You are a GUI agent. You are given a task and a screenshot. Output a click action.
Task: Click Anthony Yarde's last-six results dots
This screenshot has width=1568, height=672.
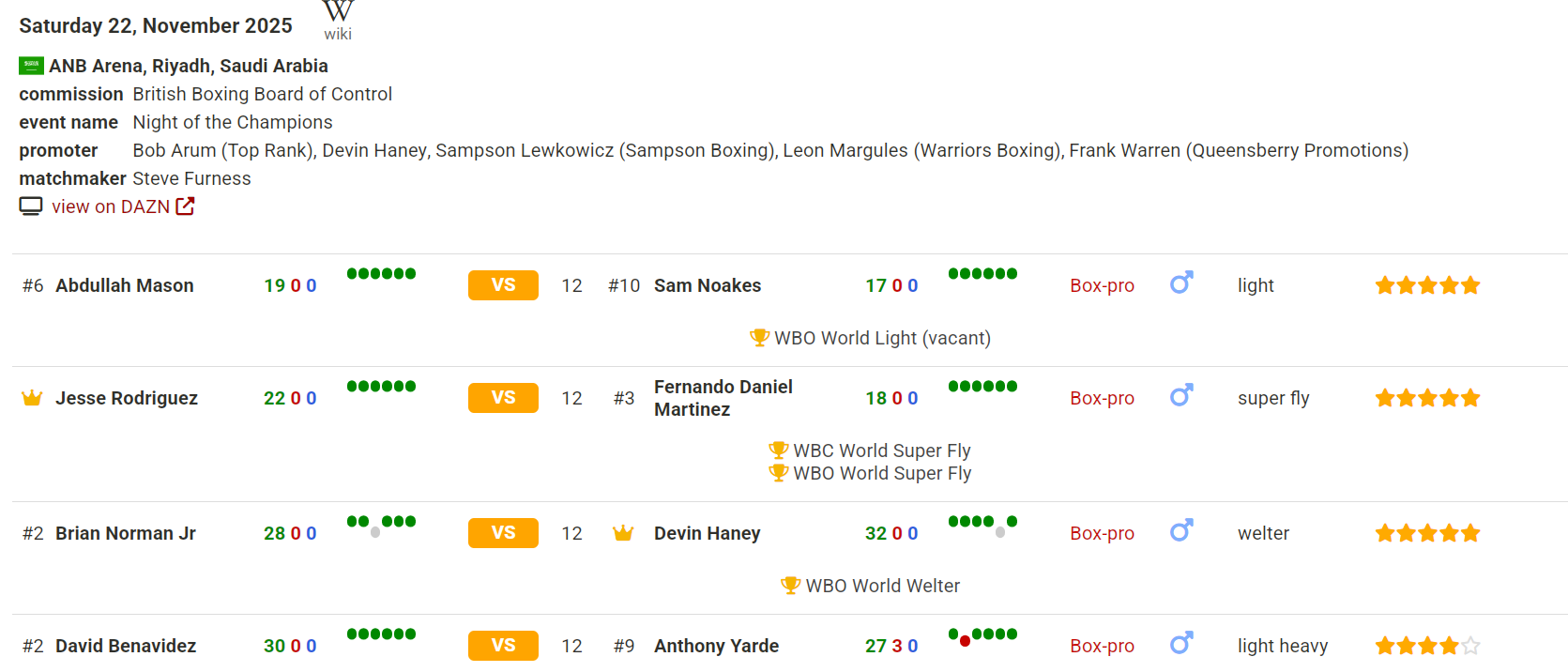point(982,635)
